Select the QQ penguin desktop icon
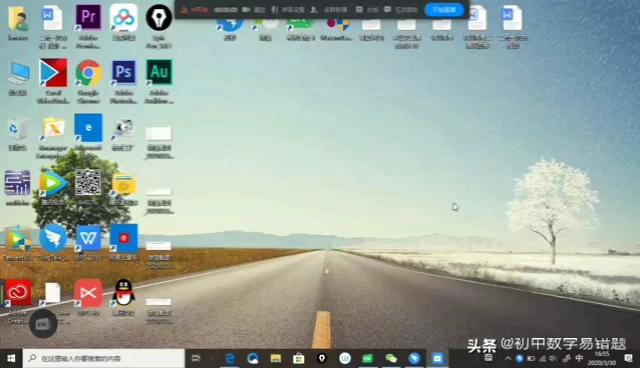Image resolution: width=640 pixels, height=368 pixels. [124, 293]
